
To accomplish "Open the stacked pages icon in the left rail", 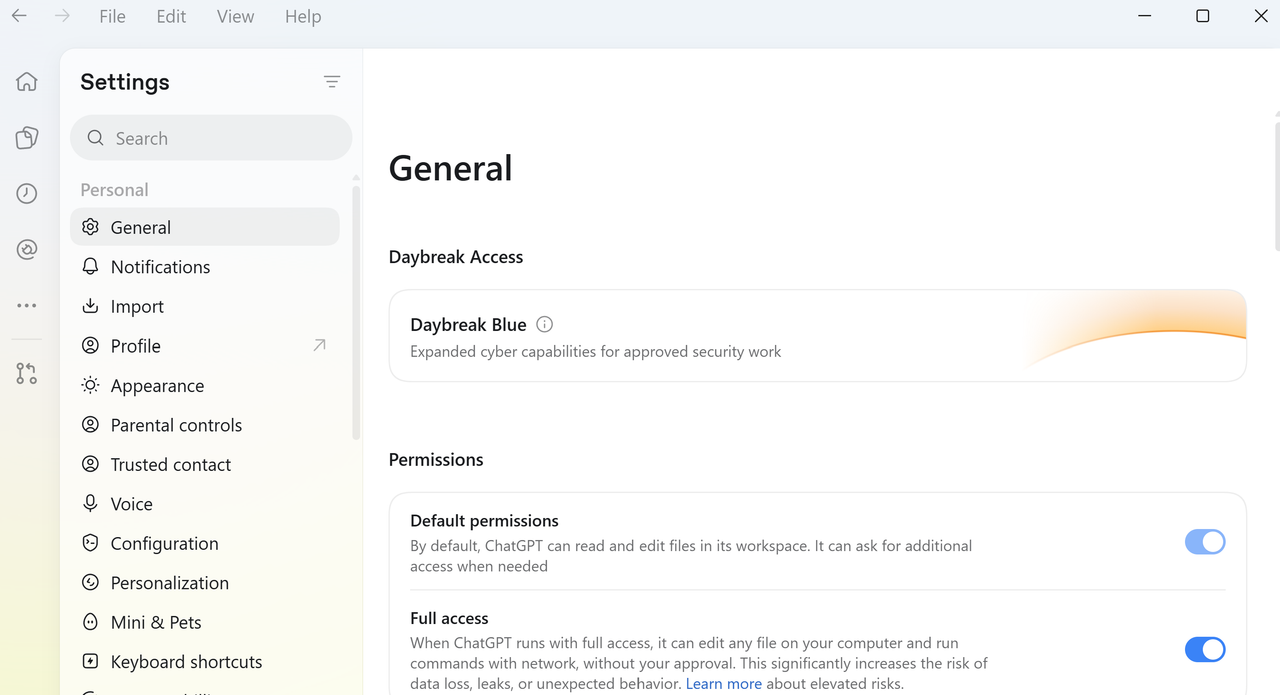I will (x=27, y=138).
